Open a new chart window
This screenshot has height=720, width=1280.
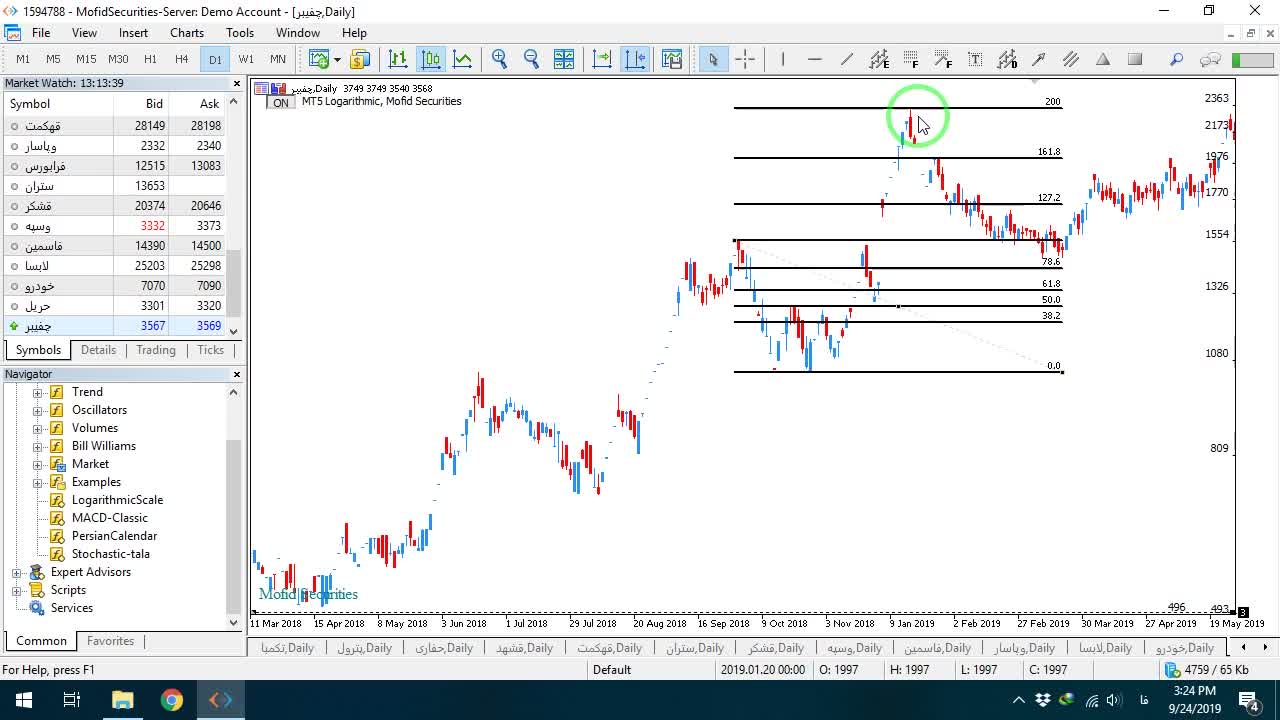click(x=319, y=59)
